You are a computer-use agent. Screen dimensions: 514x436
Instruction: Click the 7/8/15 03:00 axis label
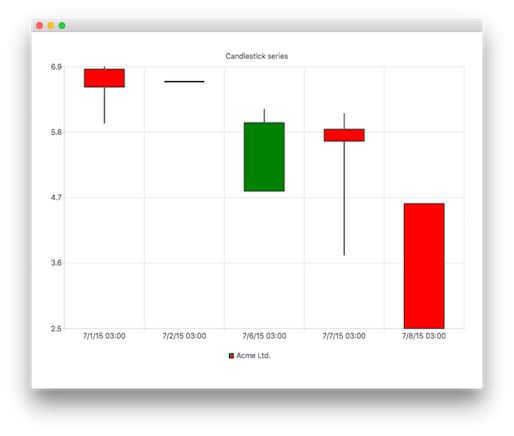424,336
